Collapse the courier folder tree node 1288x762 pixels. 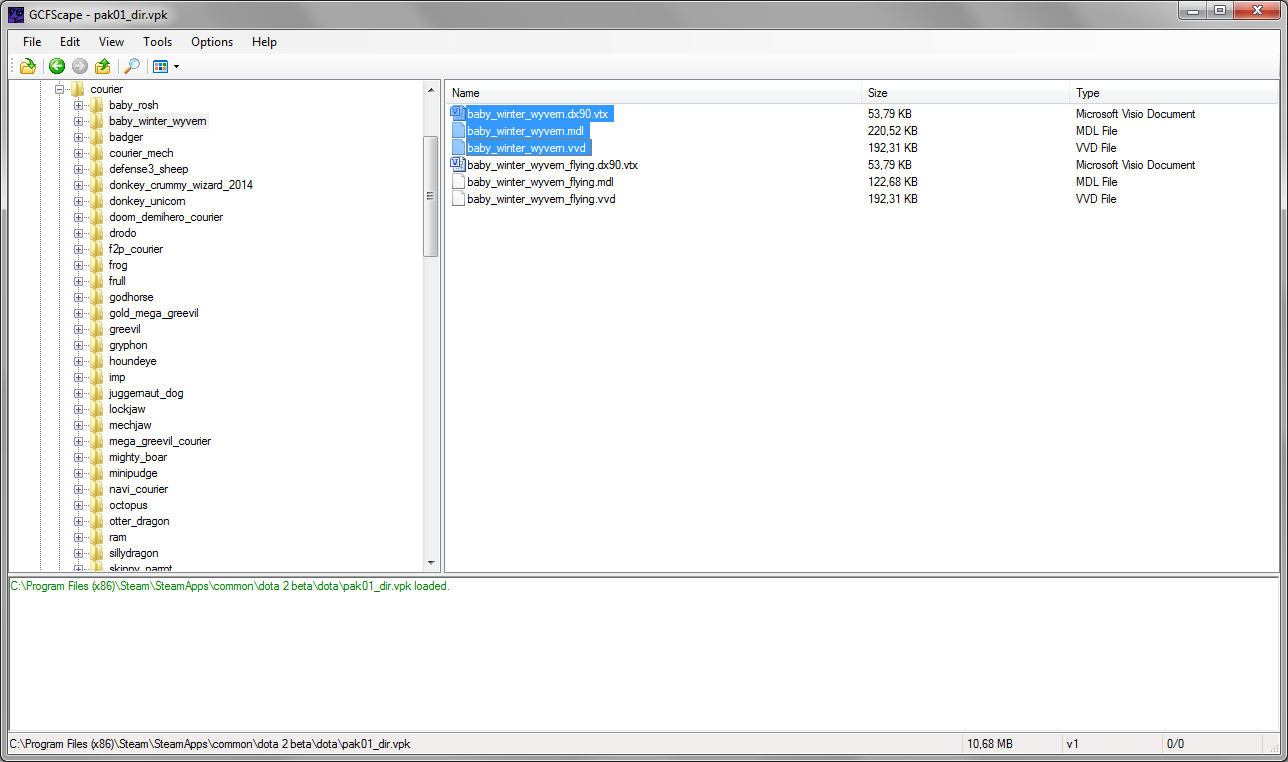coord(59,89)
